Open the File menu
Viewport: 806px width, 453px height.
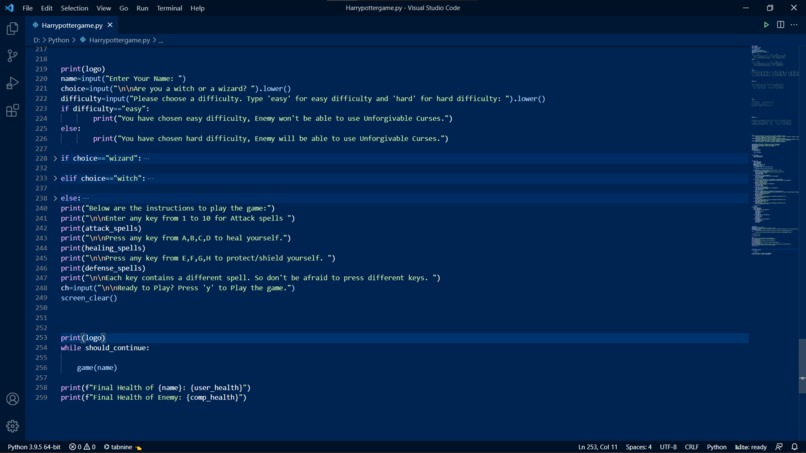[x=27, y=8]
